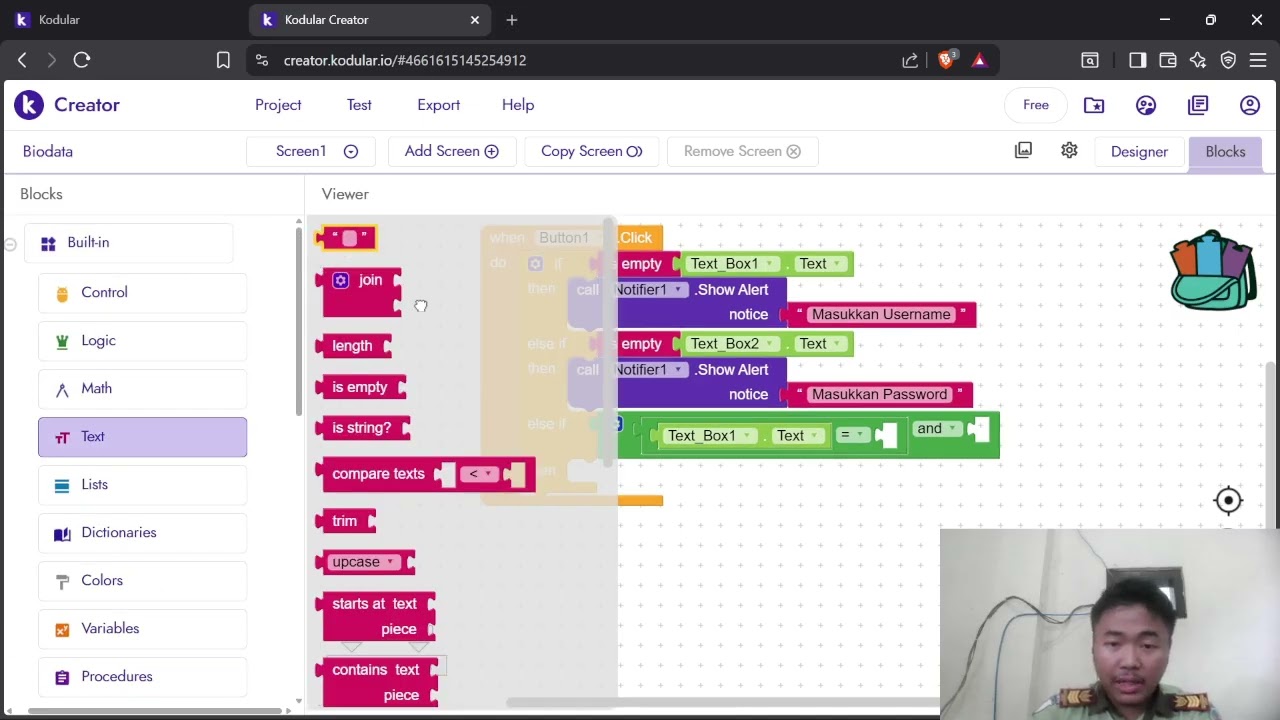
Task: Collapse the Built-in blocks group
Action: [x=10, y=243]
